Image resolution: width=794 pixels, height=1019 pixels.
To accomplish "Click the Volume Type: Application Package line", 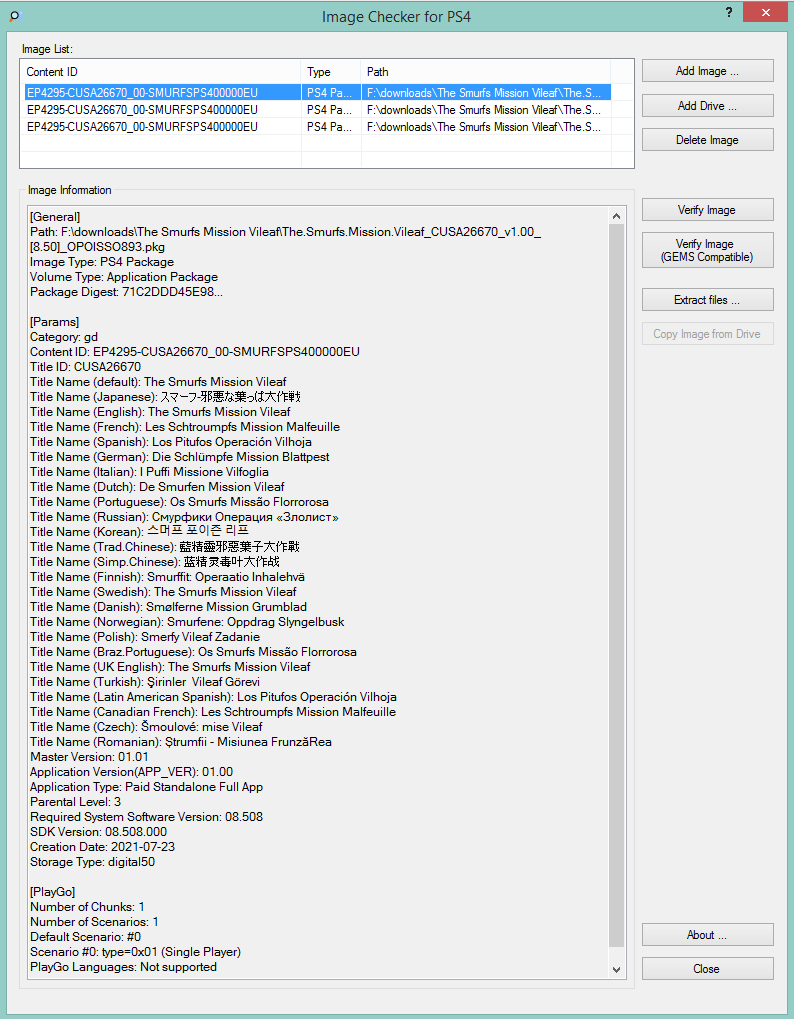I will click(x=124, y=277).
